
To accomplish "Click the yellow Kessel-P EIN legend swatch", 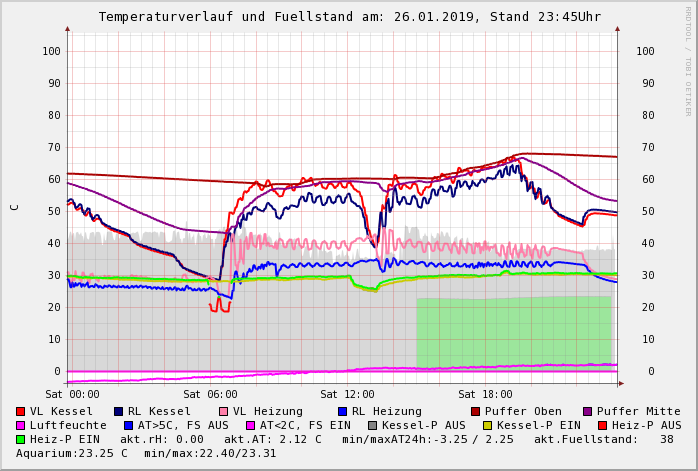I will [486, 425].
